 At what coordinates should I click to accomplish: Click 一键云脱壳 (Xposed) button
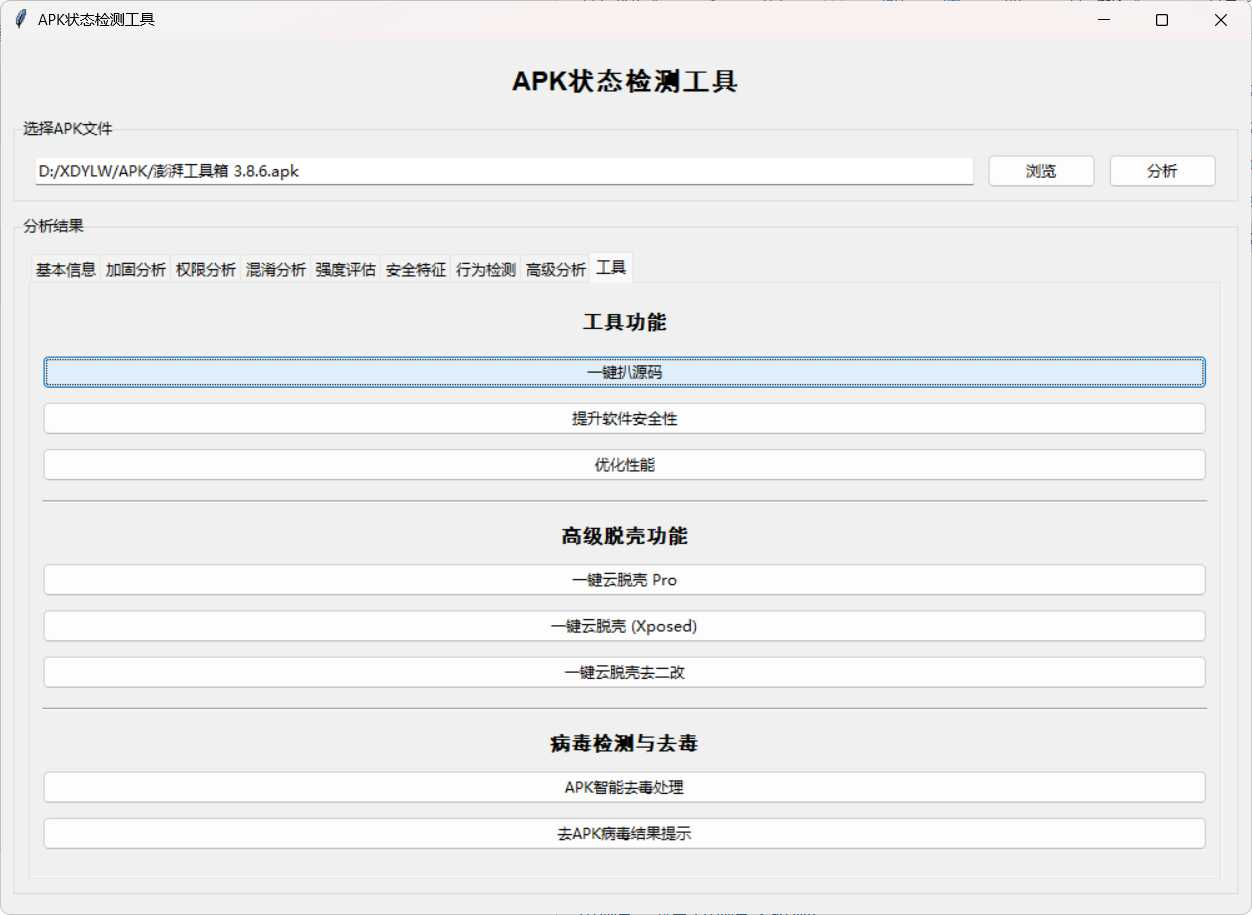tap(624, 626)
